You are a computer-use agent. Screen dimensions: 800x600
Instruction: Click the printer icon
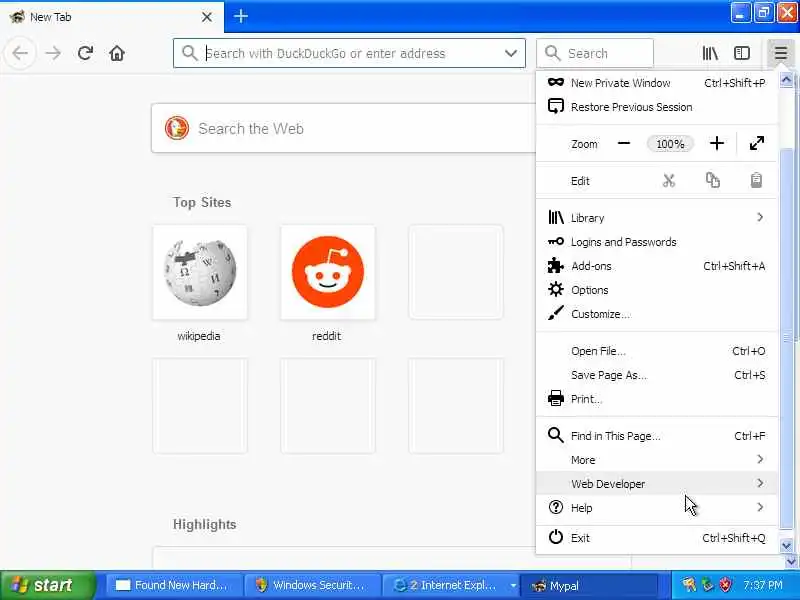pos(556,398)
